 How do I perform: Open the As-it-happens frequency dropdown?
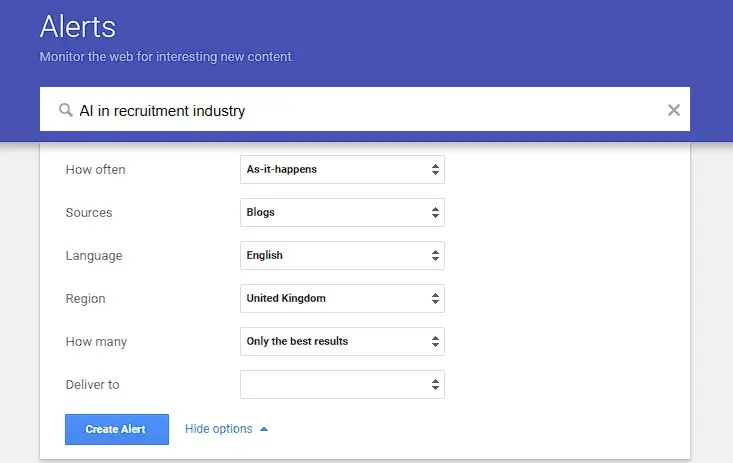click(342, 169)
